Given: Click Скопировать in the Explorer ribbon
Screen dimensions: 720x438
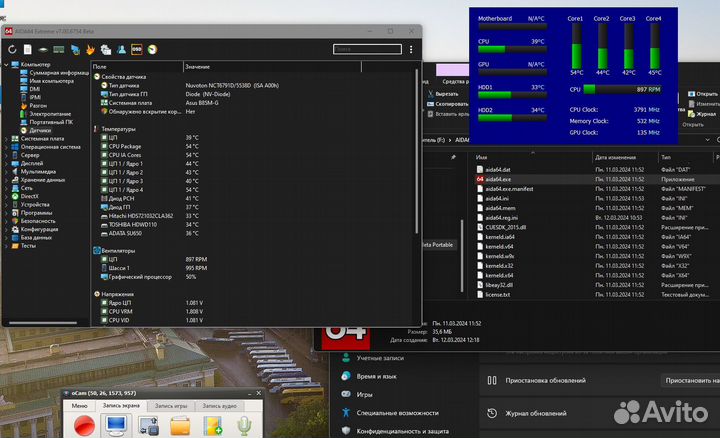Looking at the screenshot, I should click(x=448, y=104).
